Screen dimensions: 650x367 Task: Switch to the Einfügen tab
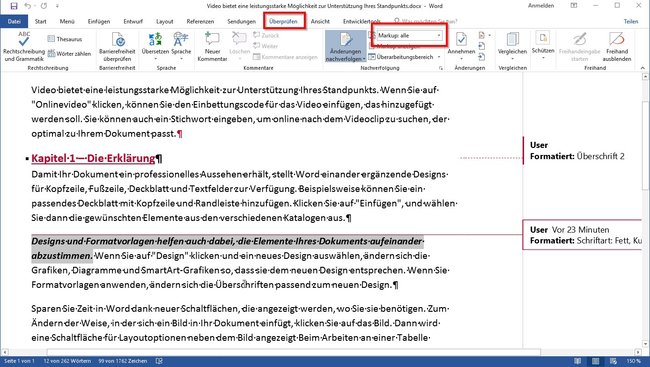coord(99,21)
